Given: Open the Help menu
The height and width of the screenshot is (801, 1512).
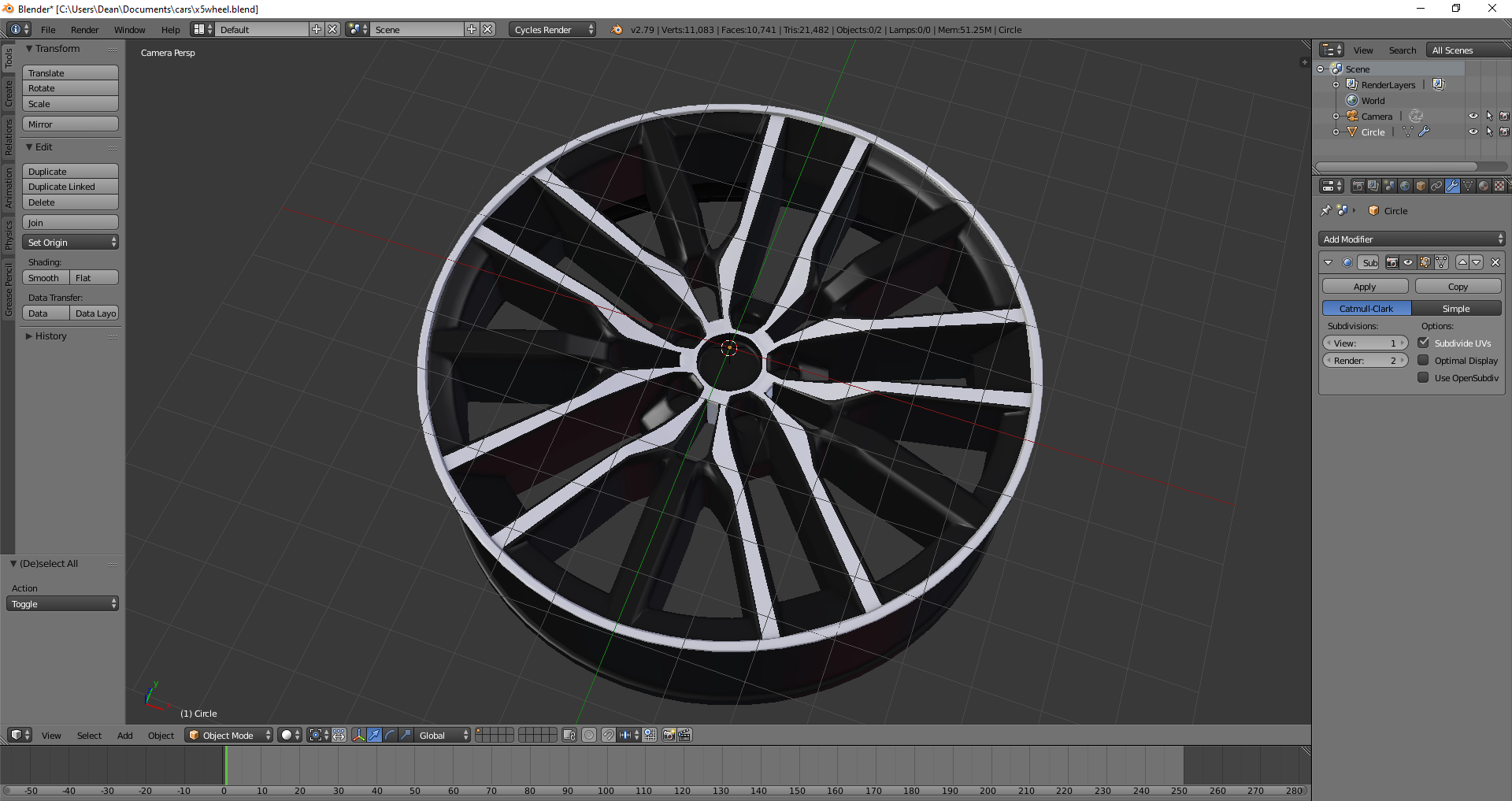Looking at the screenshot, I should [170, 29].
